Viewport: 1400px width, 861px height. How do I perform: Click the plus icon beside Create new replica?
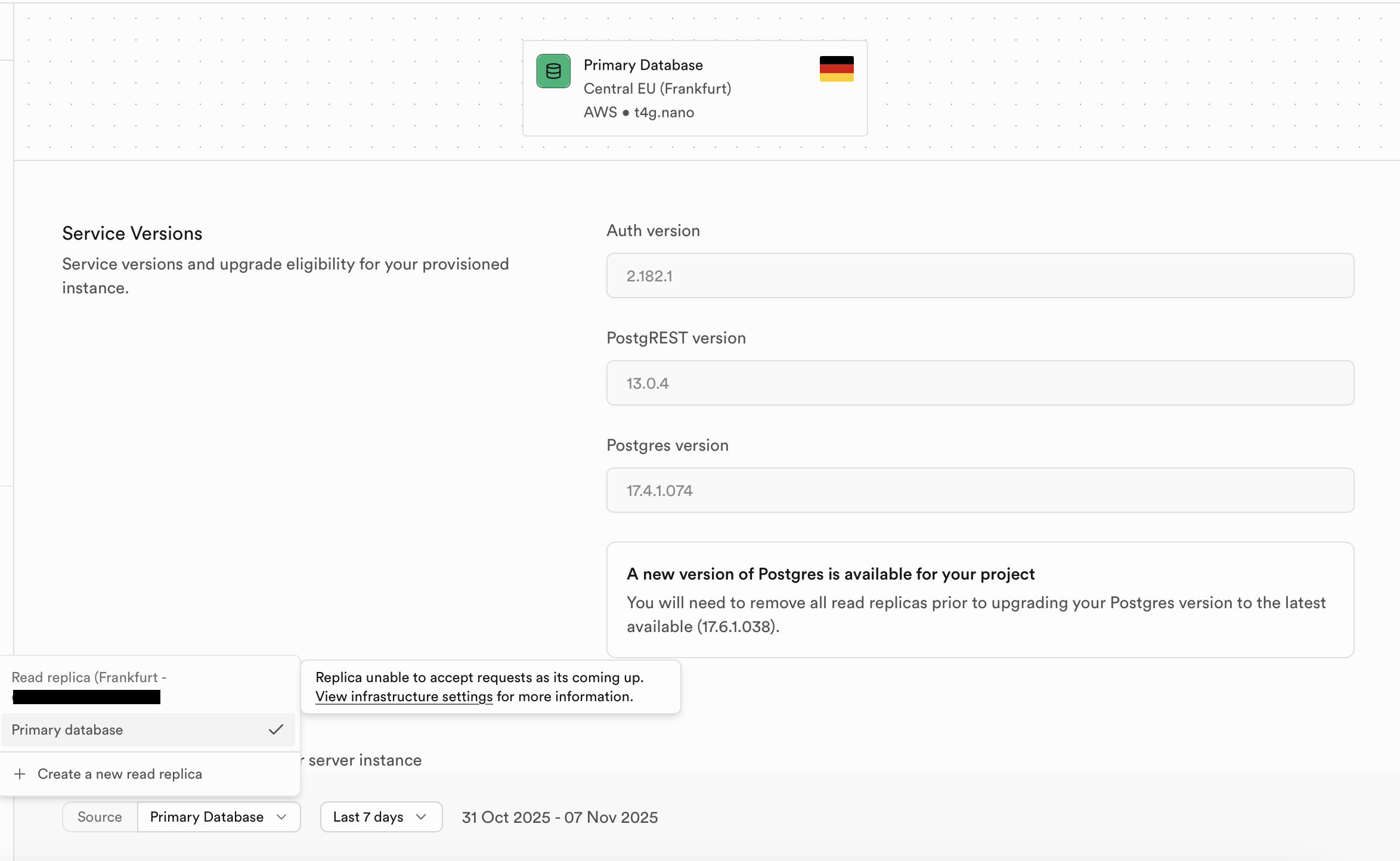[20, 774]
